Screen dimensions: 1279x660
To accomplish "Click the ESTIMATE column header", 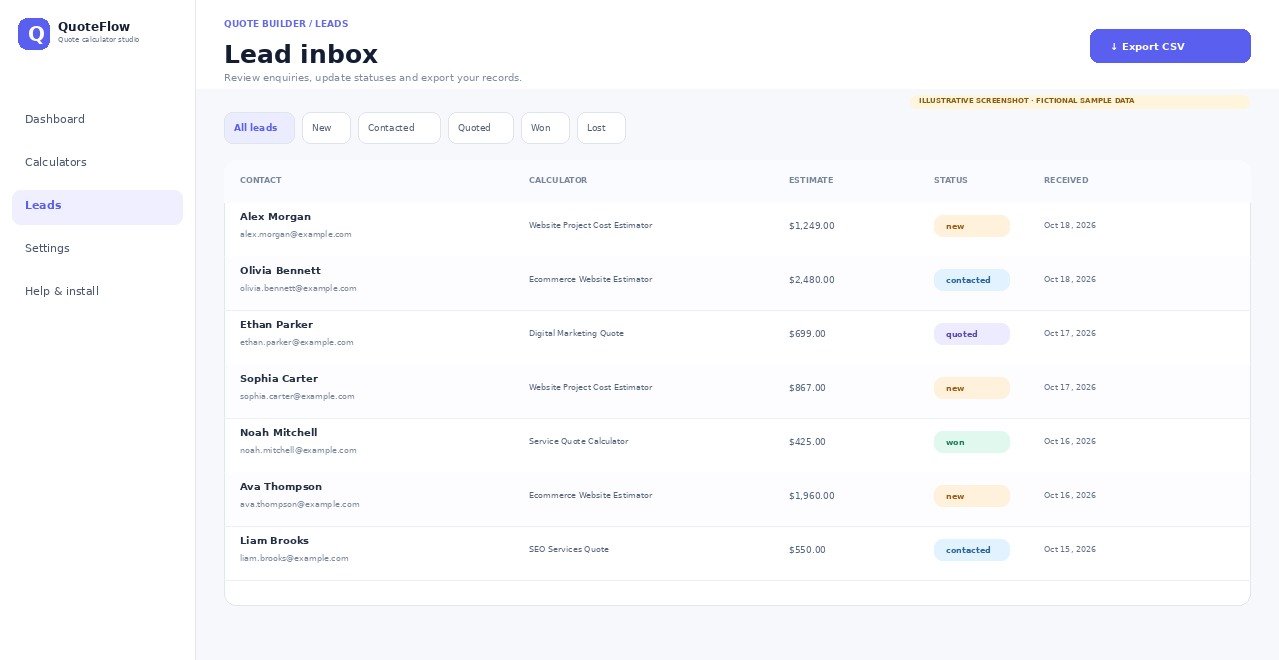I will pyautogui.click(x=811, y=180).
